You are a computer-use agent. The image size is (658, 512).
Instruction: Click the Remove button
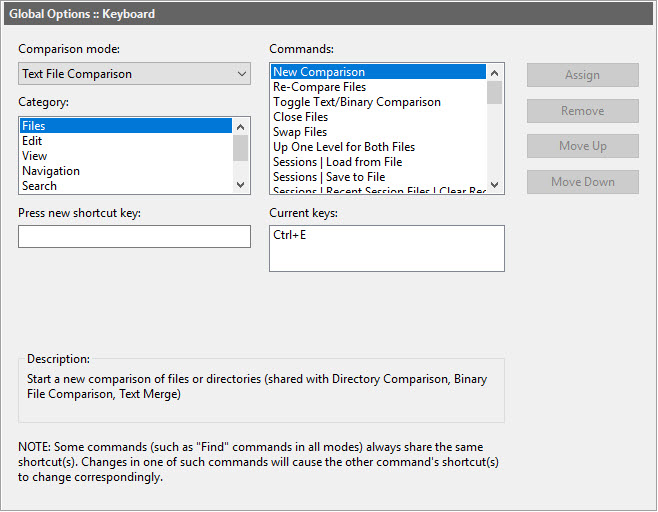click(582, 111)
